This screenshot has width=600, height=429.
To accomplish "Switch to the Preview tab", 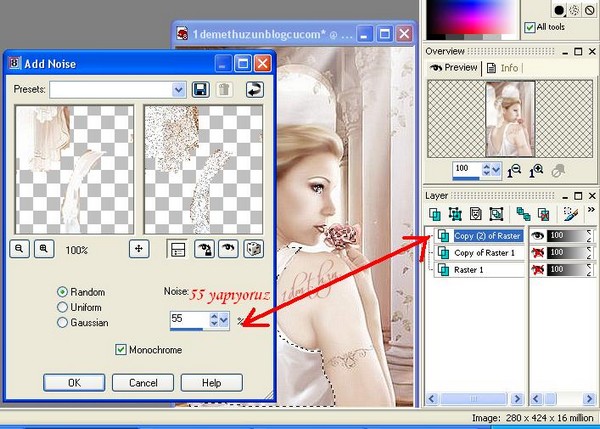I will (454, 68).
